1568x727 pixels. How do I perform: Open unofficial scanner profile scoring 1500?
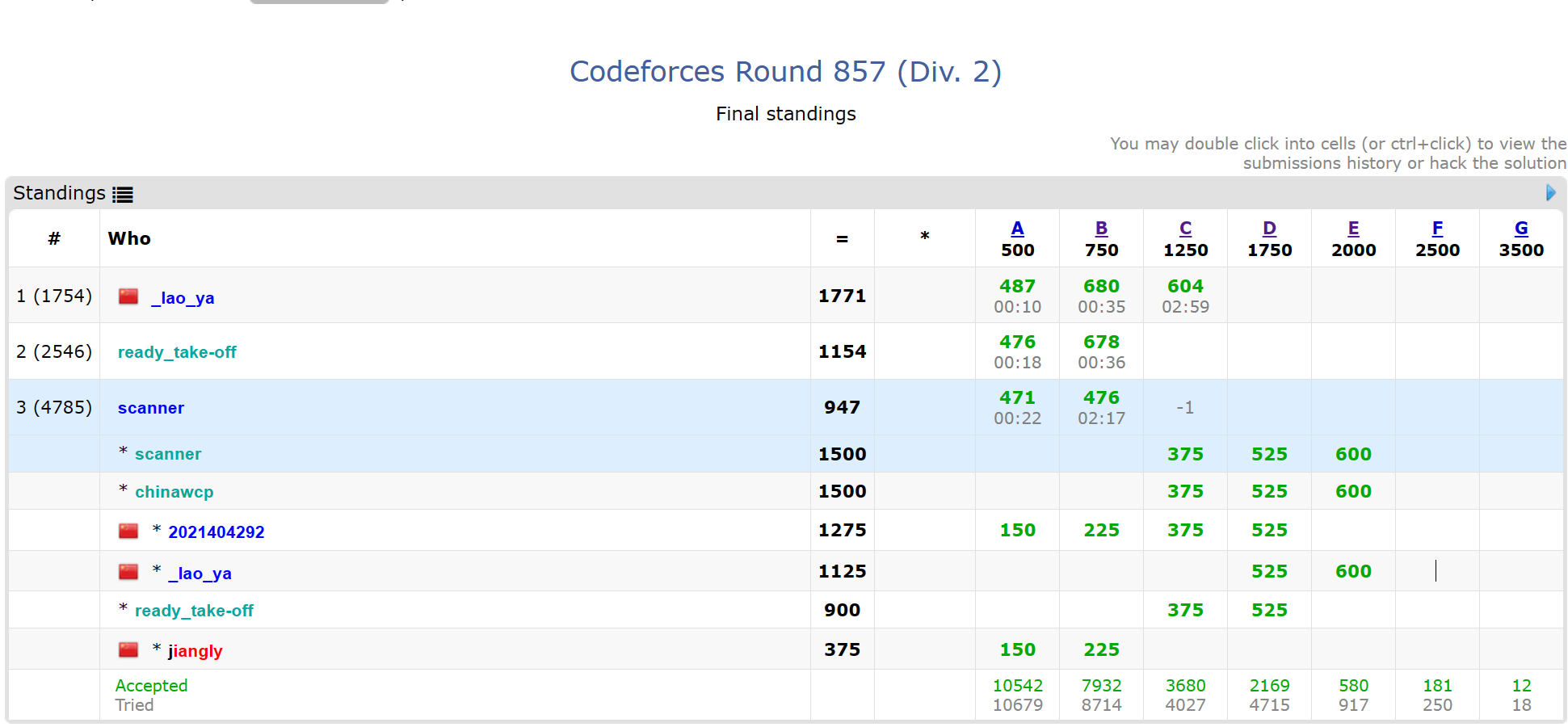[x=168, y=454]
